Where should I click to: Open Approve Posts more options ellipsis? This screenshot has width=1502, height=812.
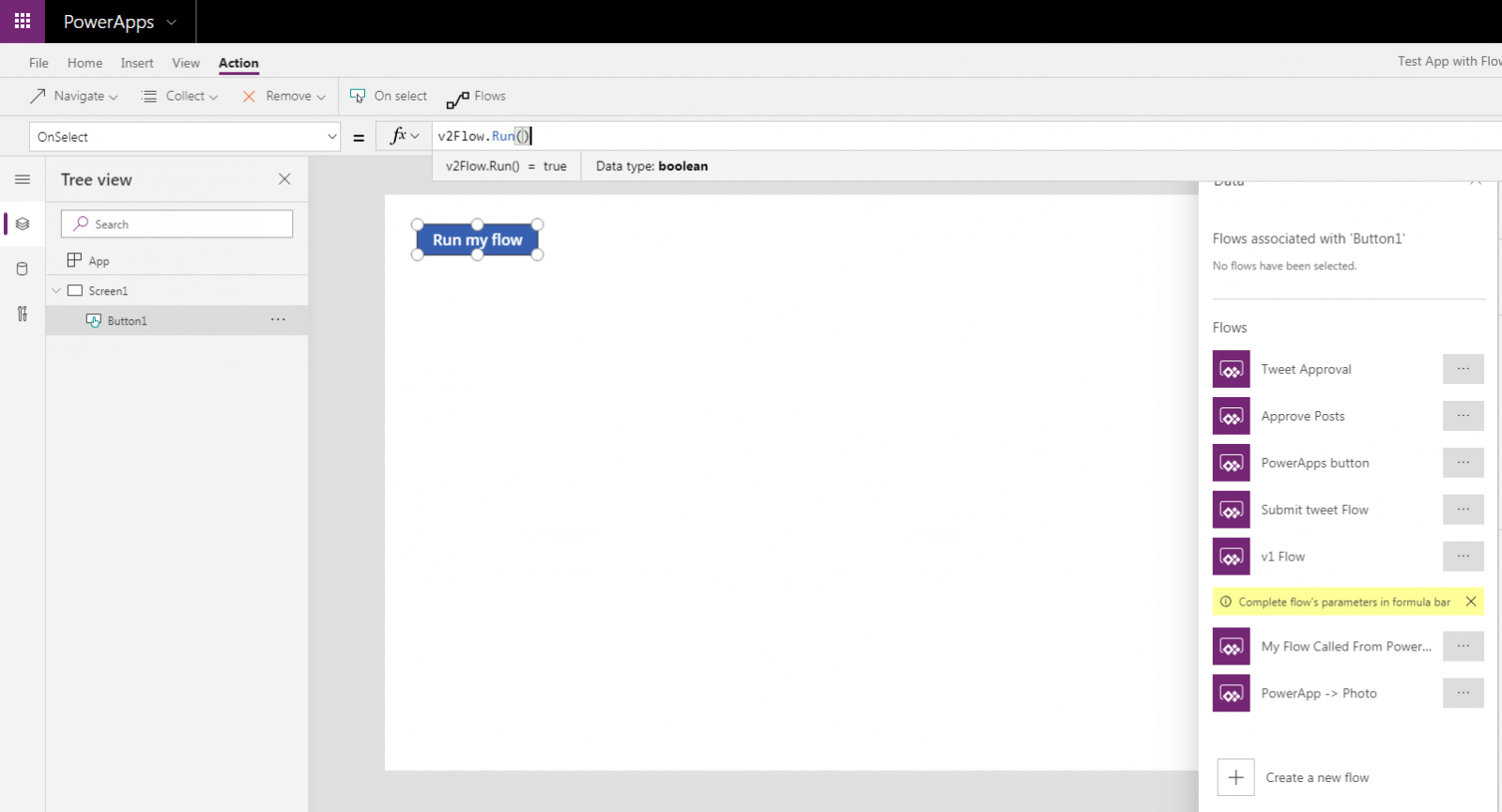1463,416
